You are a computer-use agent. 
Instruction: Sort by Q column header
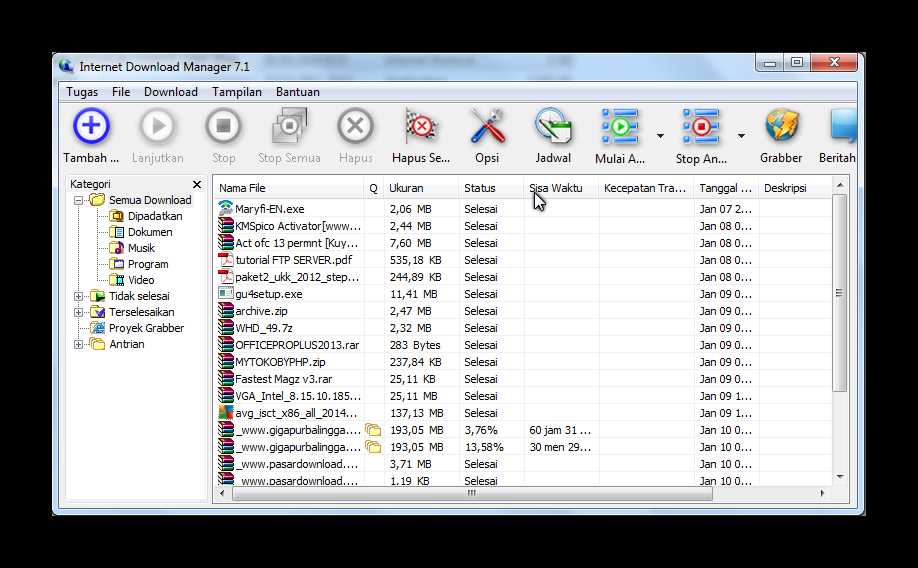374,188
